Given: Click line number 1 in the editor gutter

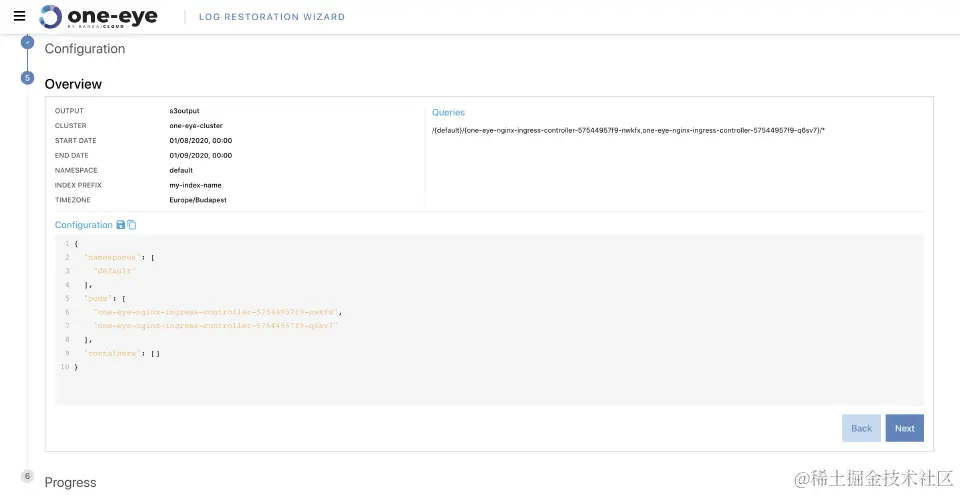Looking at the screenshot, I should [67, 244].
